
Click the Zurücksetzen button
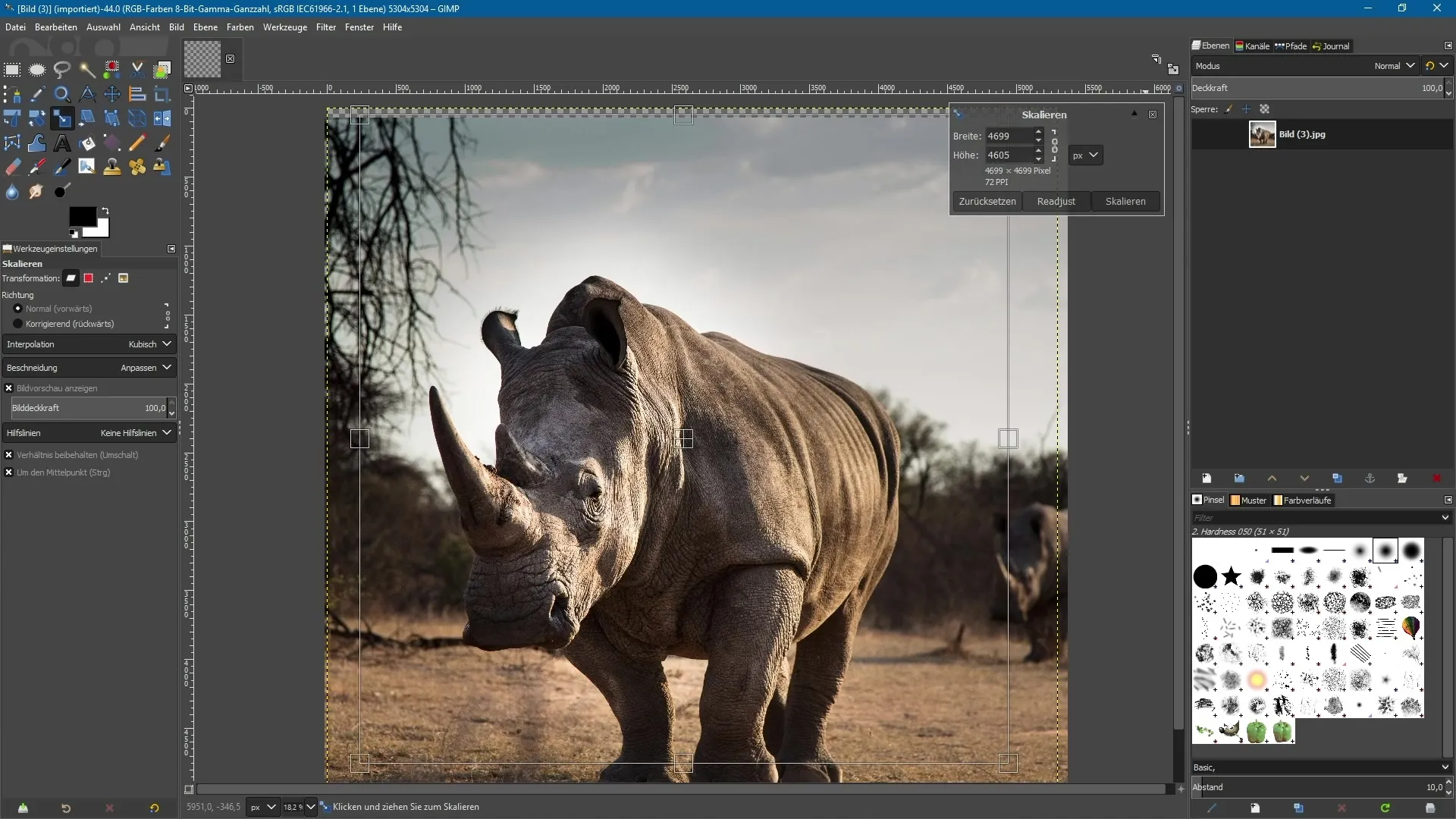pyautogui.click(x=987, y=202)
